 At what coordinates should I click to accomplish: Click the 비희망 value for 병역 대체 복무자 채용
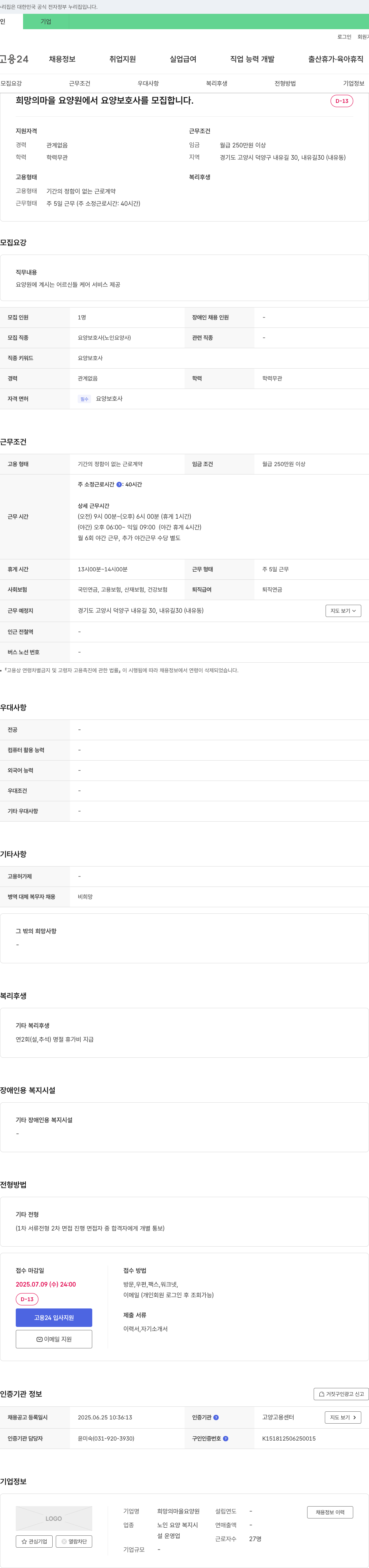[x=85, y=897]
